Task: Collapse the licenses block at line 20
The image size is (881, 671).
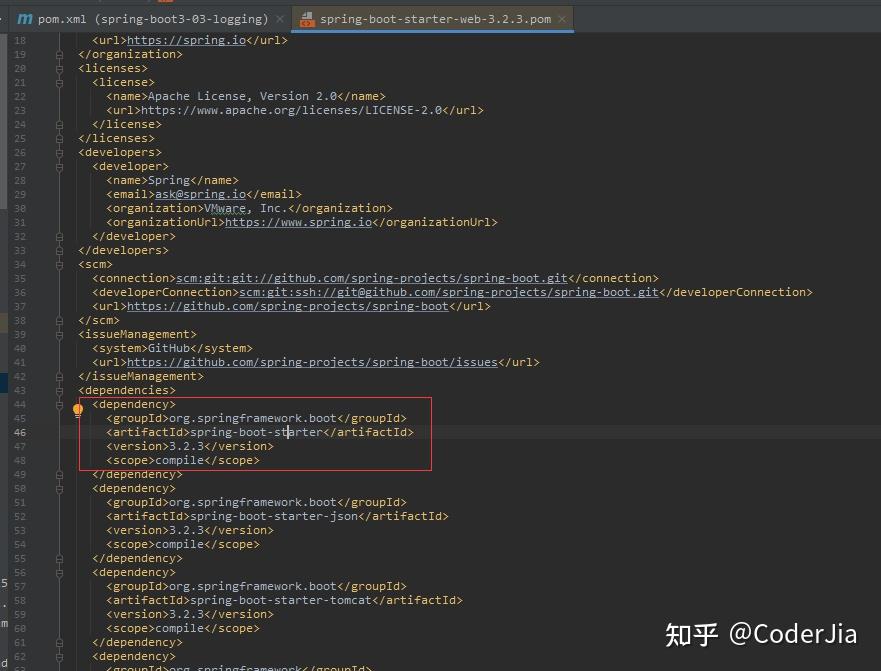Action: (60, 69)
